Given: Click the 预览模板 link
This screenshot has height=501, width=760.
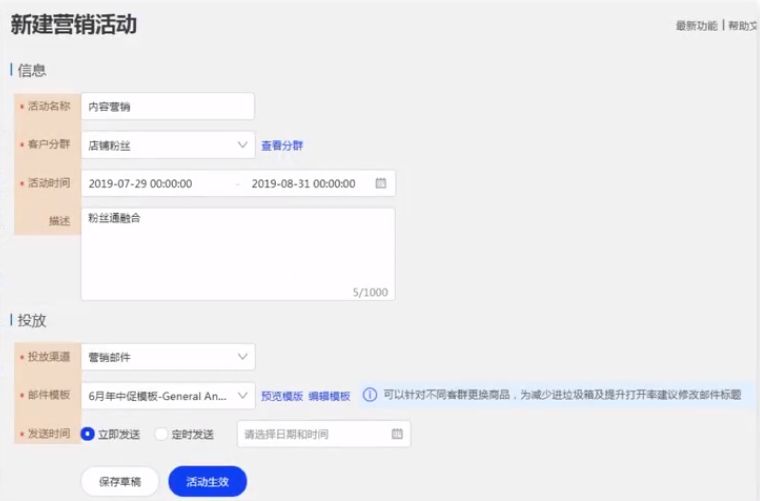Looking at the screenshot, I should (282, 396).
